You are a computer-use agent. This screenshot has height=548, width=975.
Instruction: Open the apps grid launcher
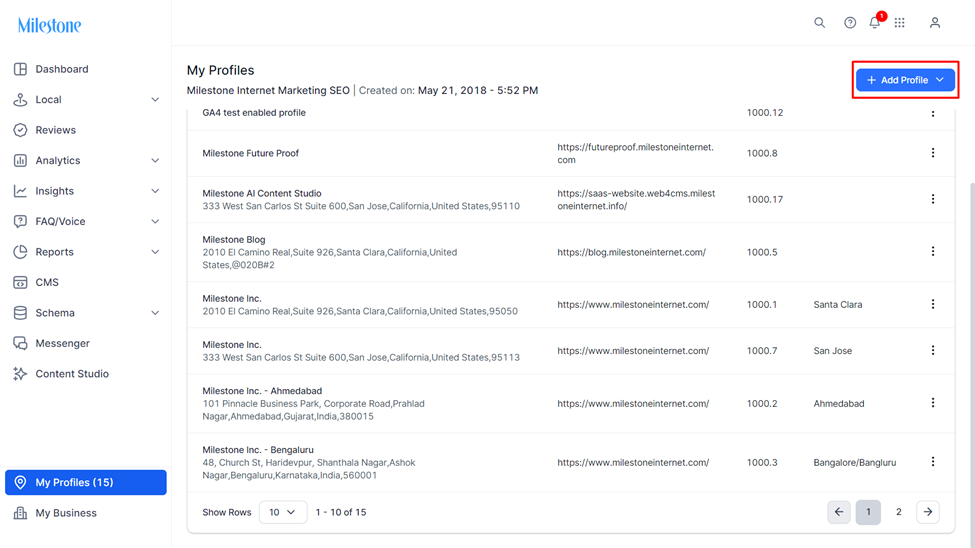(x=900, y=23)
